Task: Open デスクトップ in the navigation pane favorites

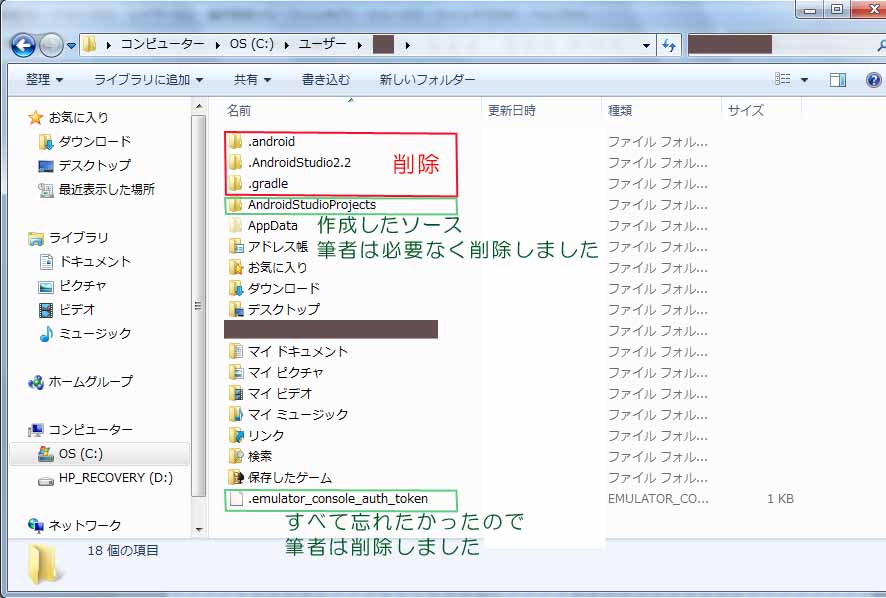Action: pos(84,166)
